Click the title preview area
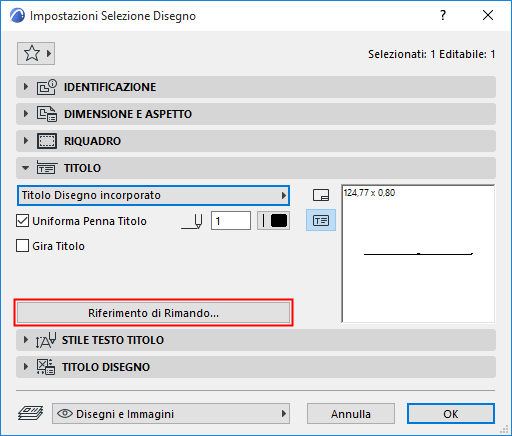 click(418, 254)
